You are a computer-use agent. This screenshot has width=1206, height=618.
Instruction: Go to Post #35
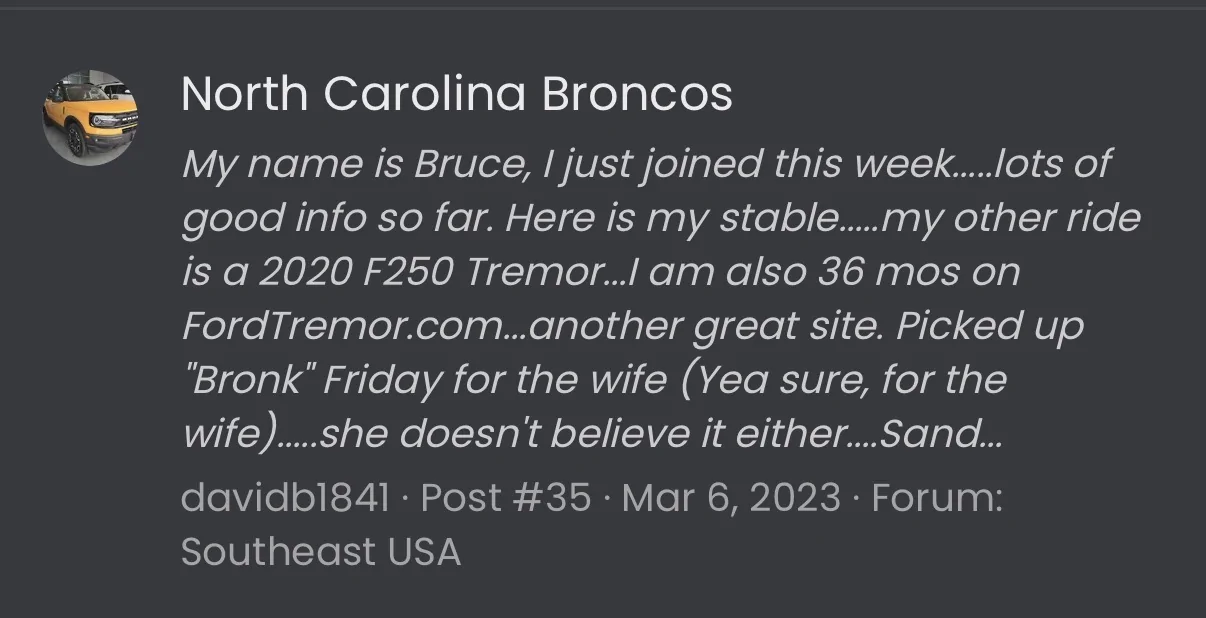point(506,497)
